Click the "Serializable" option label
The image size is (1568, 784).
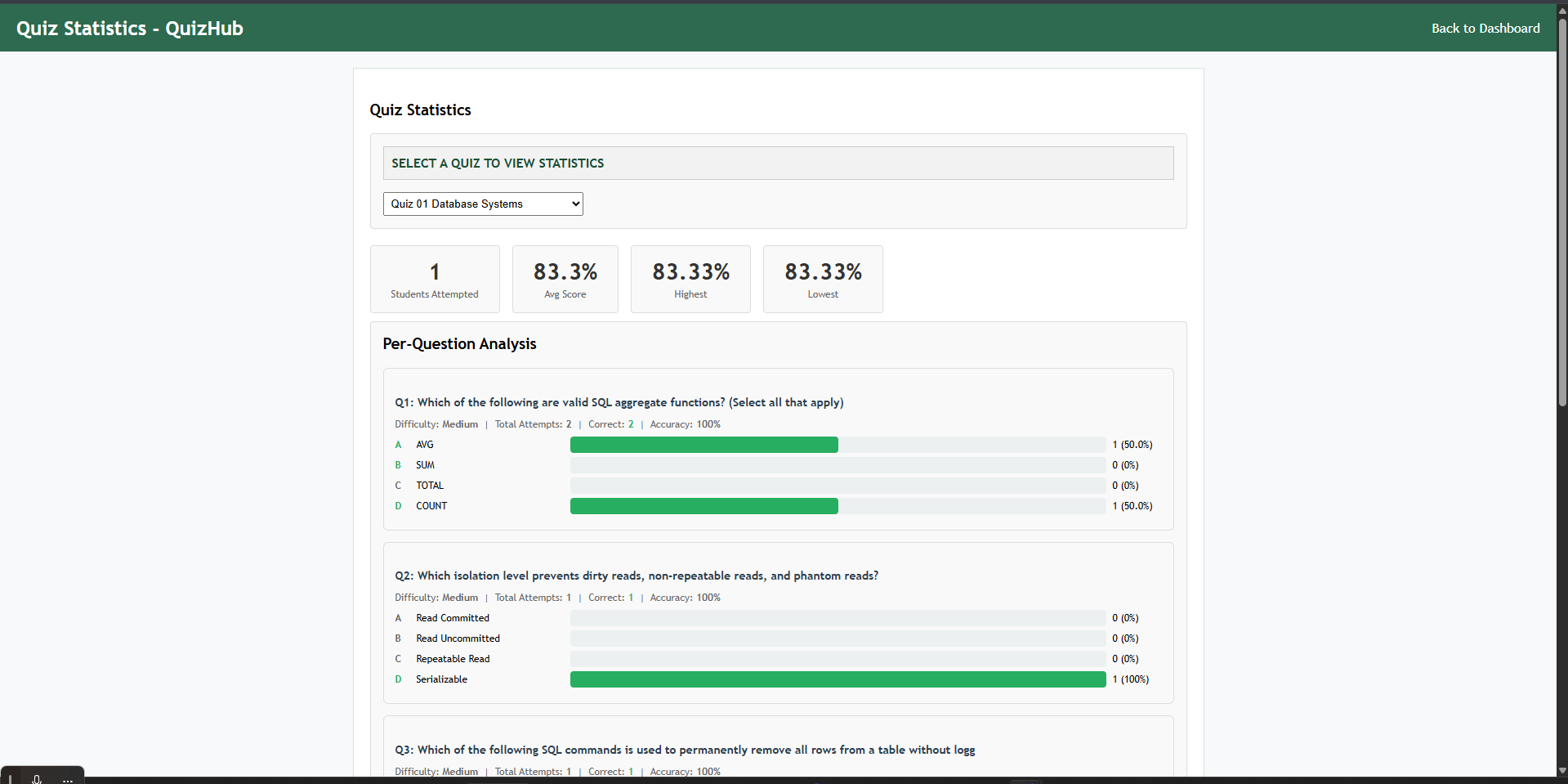[x=441, y=679]
